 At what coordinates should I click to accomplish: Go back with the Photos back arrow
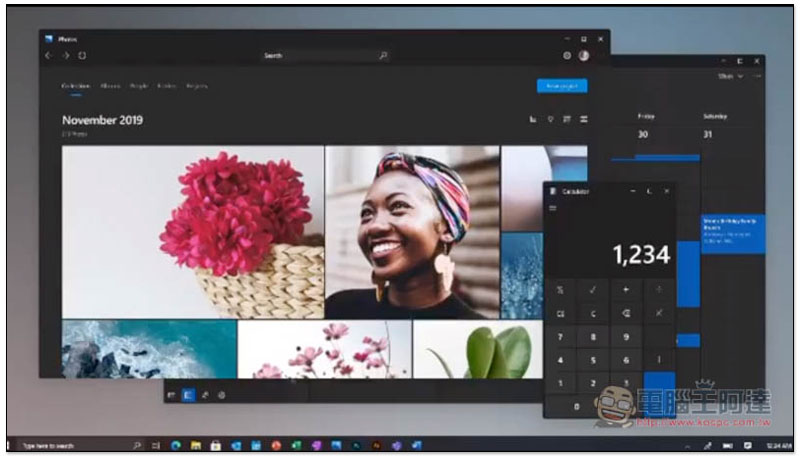point(48,56)
